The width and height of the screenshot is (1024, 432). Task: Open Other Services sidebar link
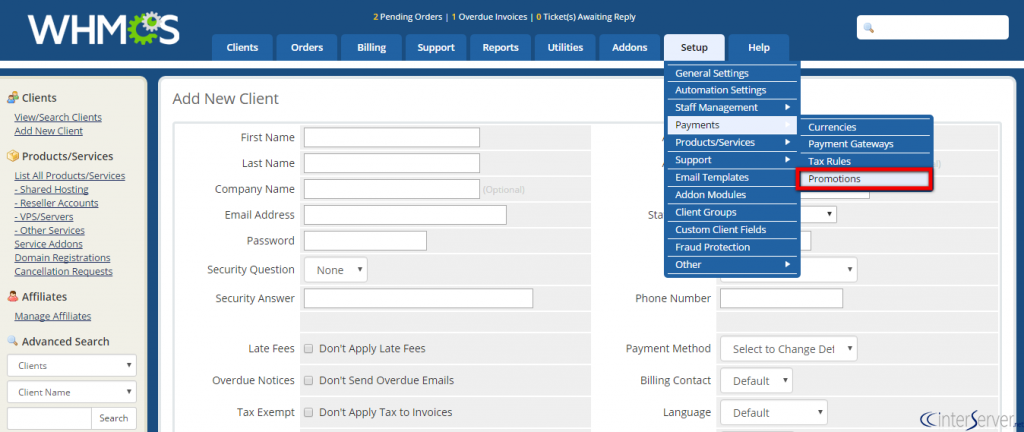50,231
